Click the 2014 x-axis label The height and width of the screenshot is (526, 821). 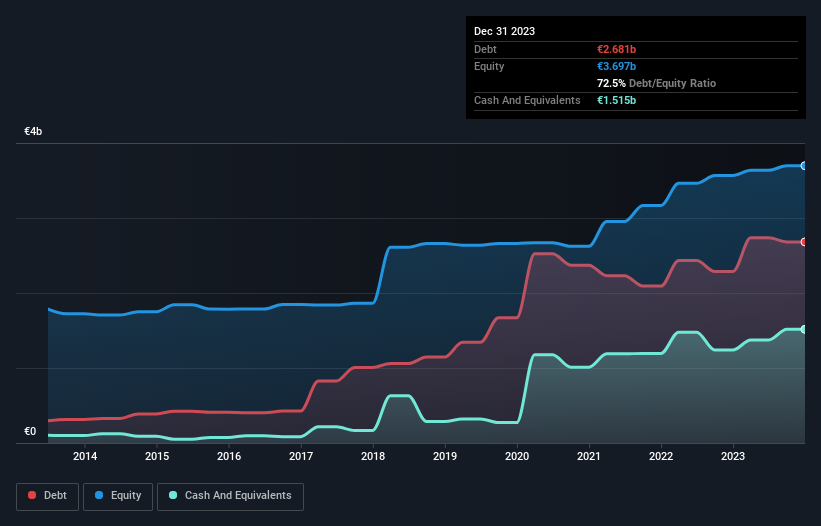[x=85, y=456]
